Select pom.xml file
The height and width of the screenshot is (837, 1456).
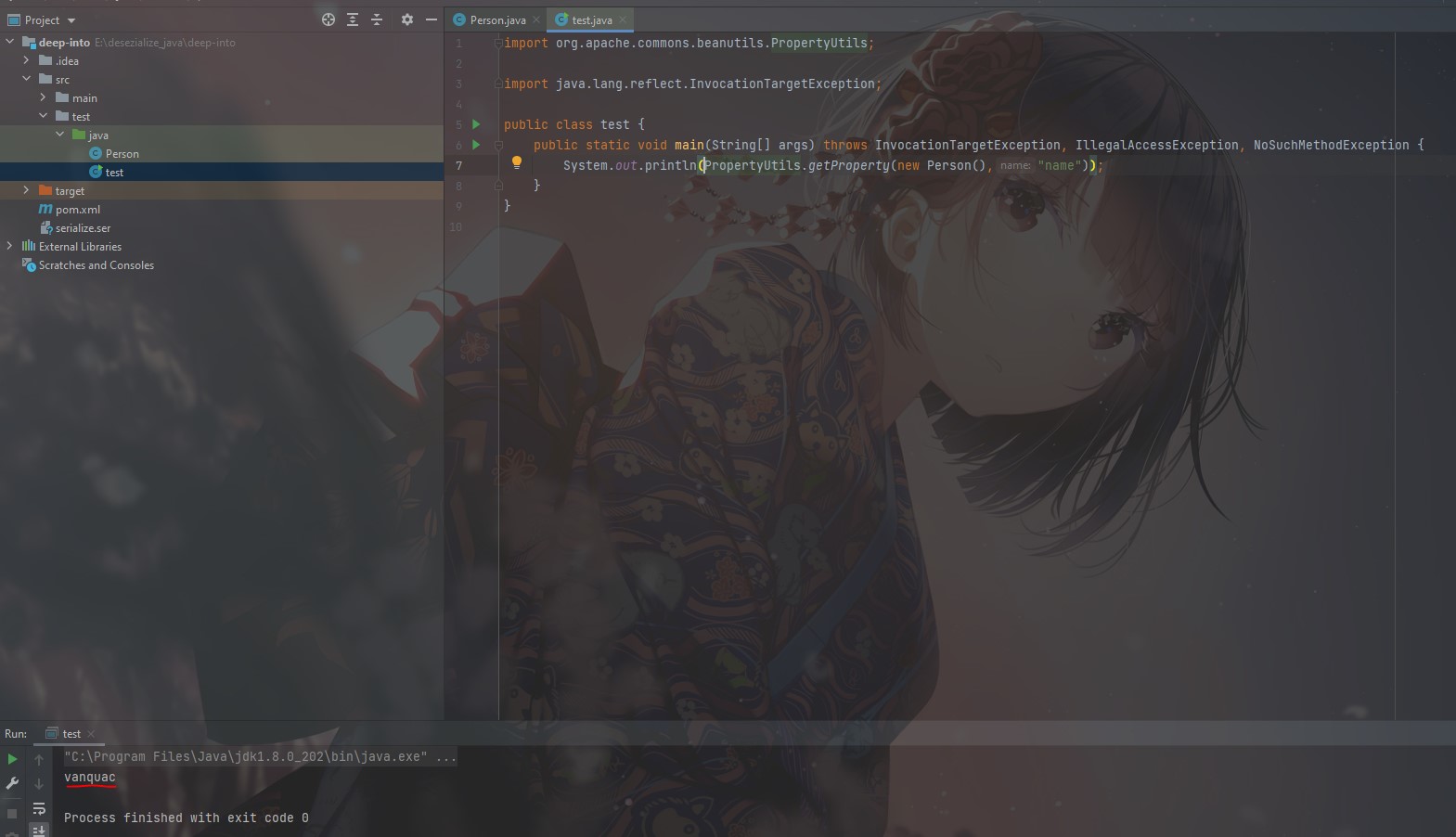[77, 210]
